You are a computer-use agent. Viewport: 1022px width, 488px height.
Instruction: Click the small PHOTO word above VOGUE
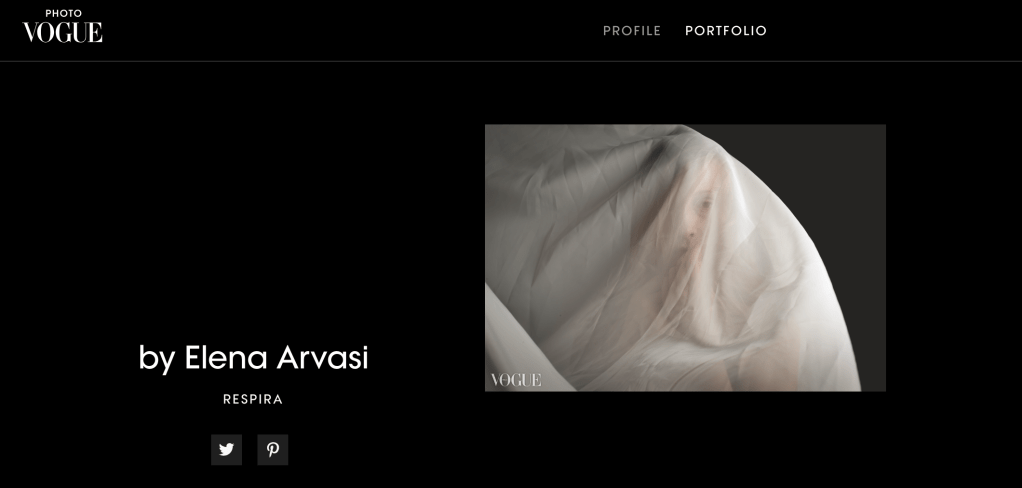point(63,13)
